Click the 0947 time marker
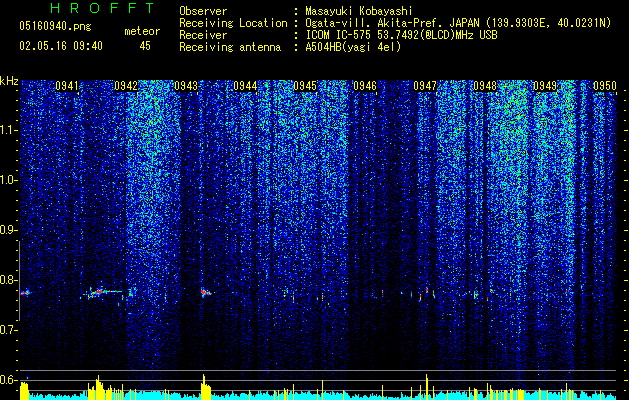The width and height of the screenshot is (629, 400). point(425,85)
